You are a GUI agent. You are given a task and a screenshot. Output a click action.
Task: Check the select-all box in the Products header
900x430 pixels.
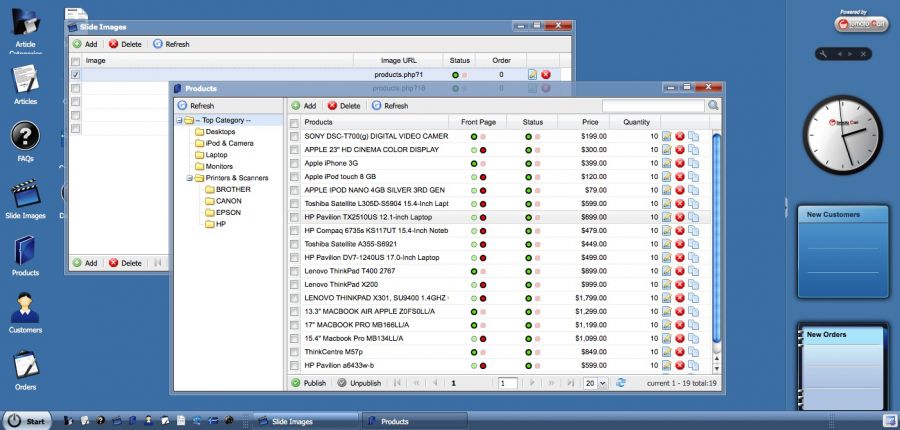(x=294, y=123)
